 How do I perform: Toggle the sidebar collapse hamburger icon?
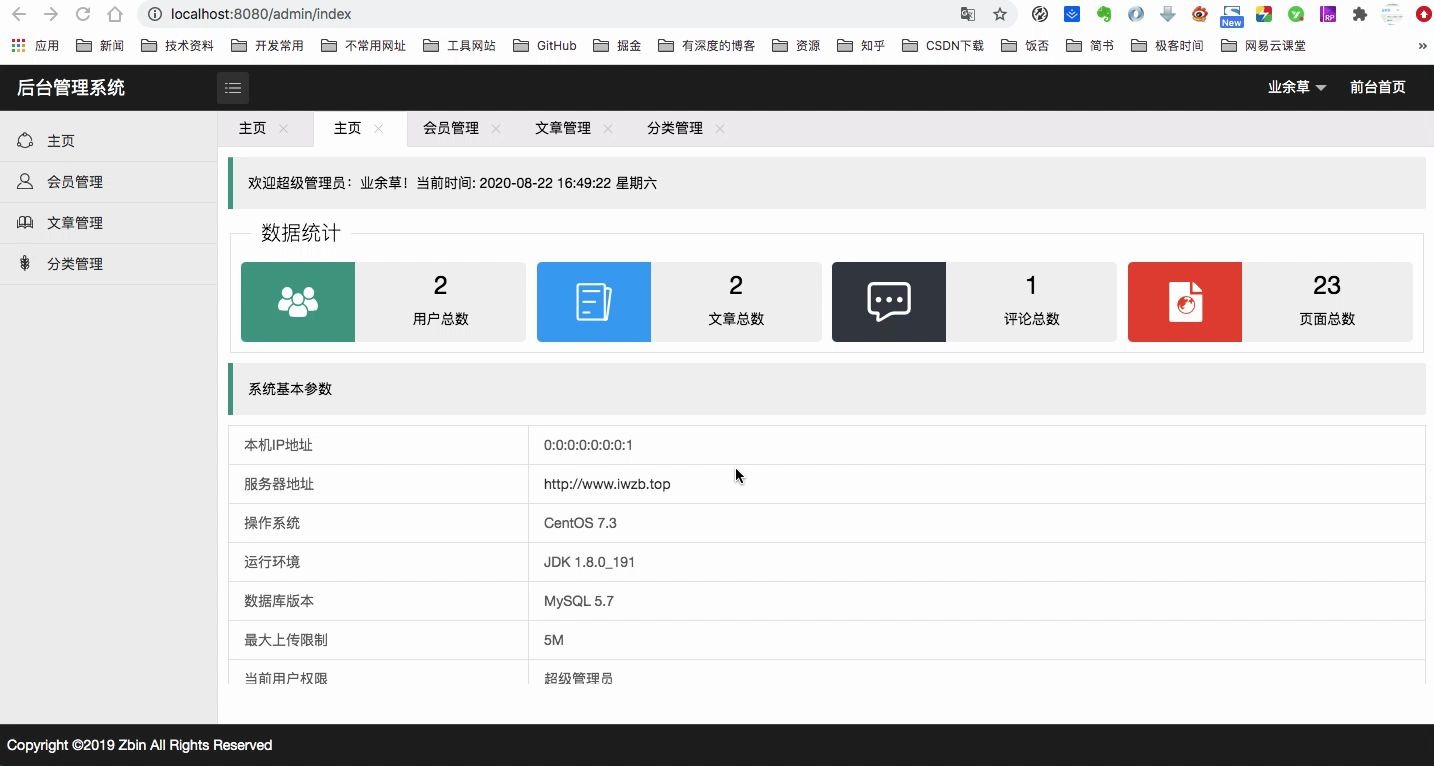233,88
